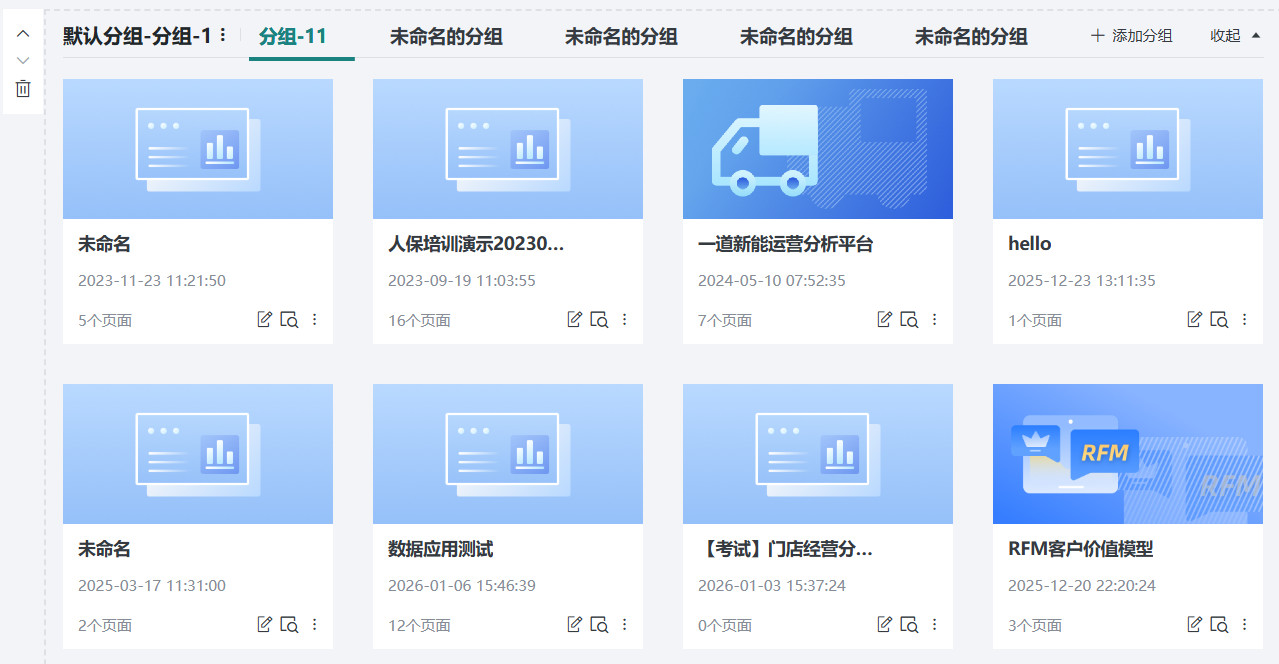Open preview icon on 一道新能运营分析平台 card
Screen dimensions: 1279x664
910,318
